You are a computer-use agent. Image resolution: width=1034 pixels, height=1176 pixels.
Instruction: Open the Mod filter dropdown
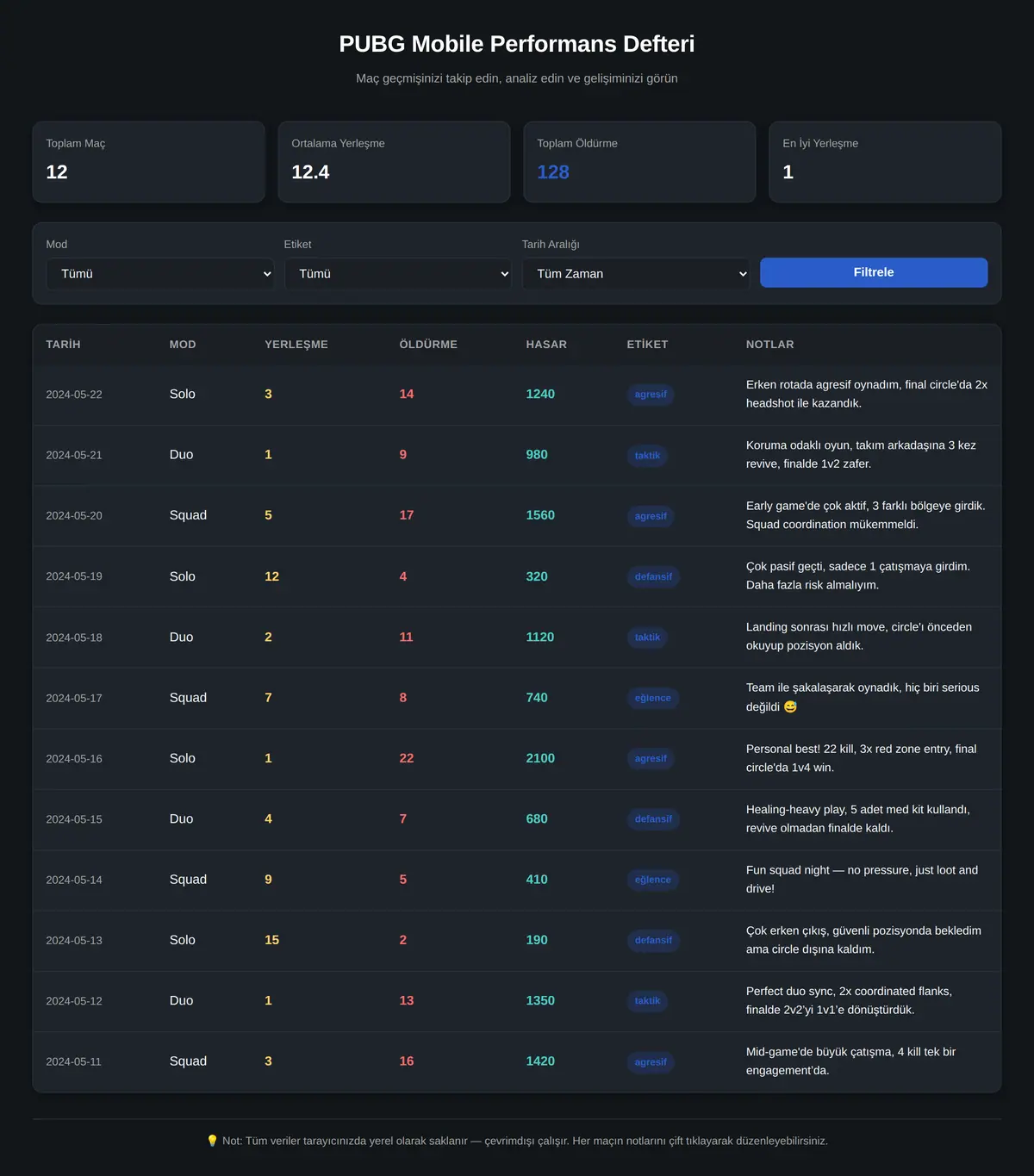click(x=160, y=274)
